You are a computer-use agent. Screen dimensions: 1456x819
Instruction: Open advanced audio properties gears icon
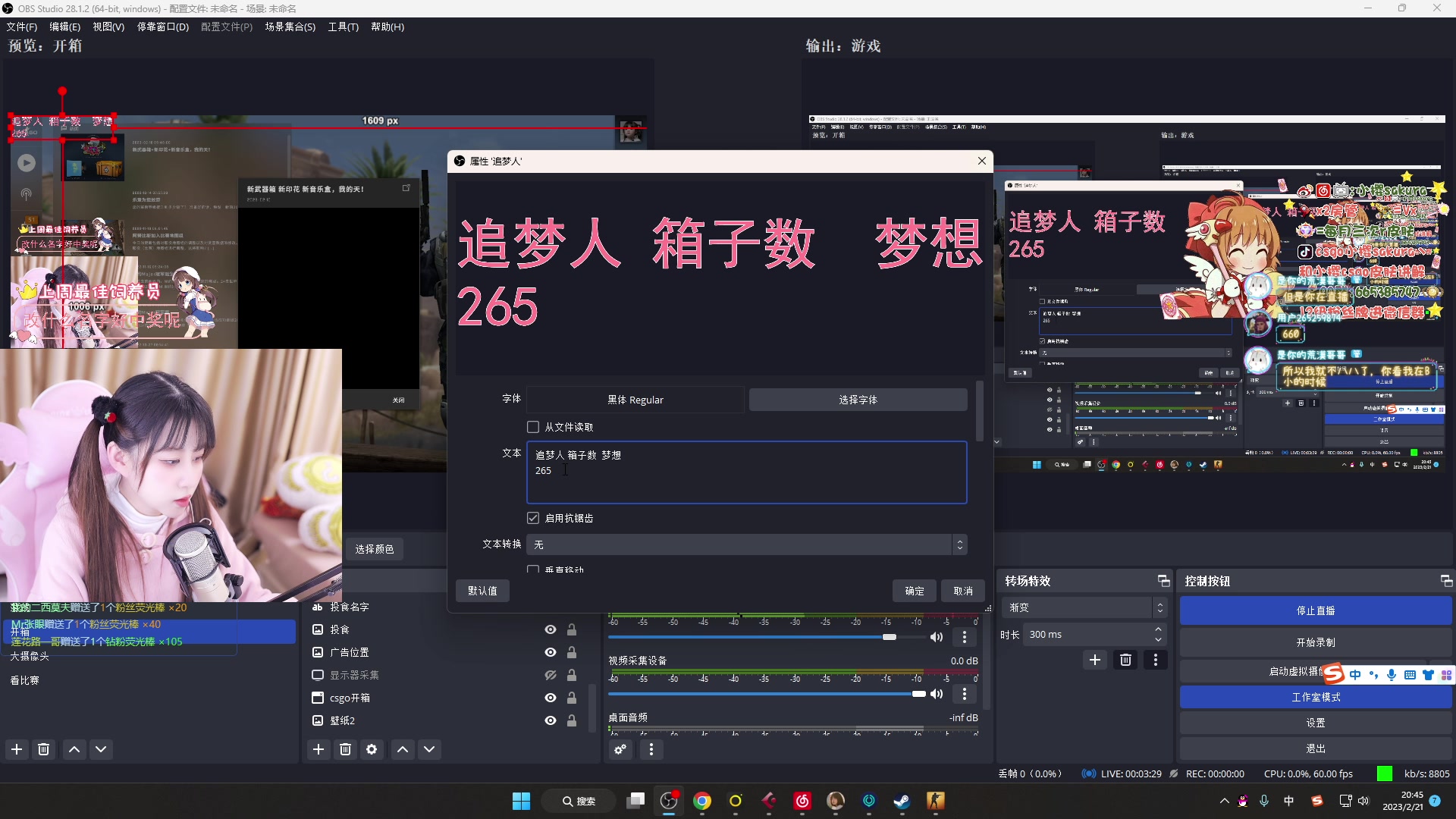620,749
